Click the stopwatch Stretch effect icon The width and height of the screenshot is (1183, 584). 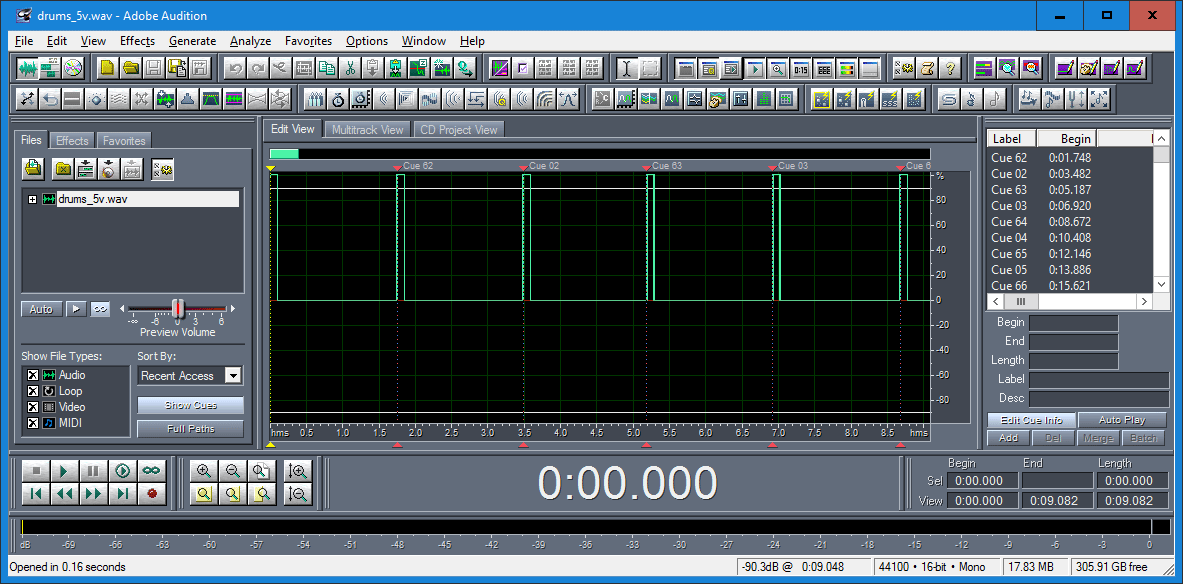[339, 98]
